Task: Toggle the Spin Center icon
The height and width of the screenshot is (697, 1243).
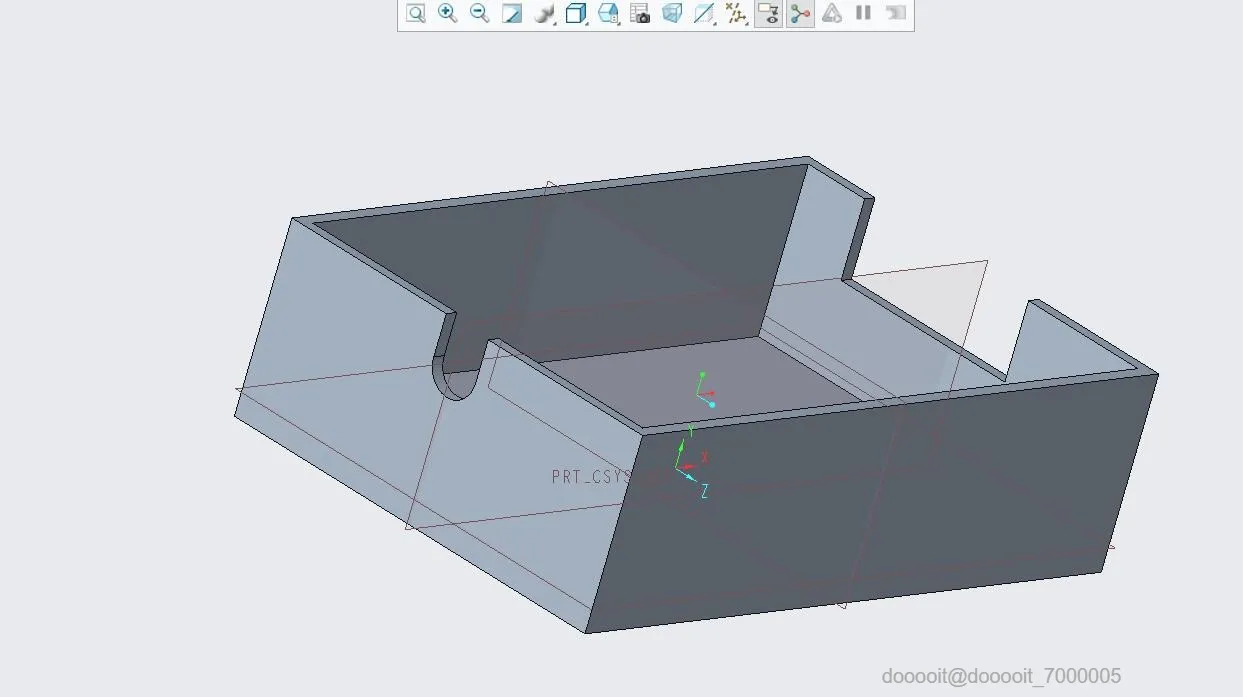Action: (x=800, y=14)
